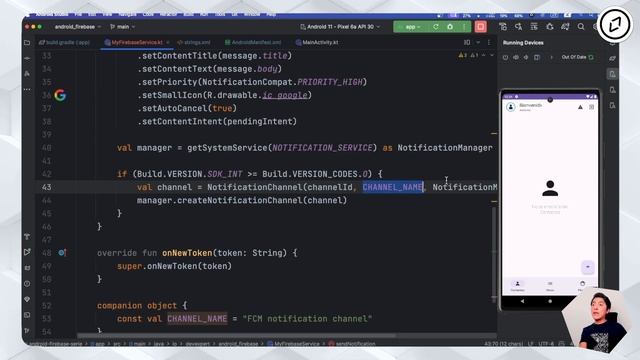
Task: Open the editor tab bar options dots
Action: pos(489,42)
